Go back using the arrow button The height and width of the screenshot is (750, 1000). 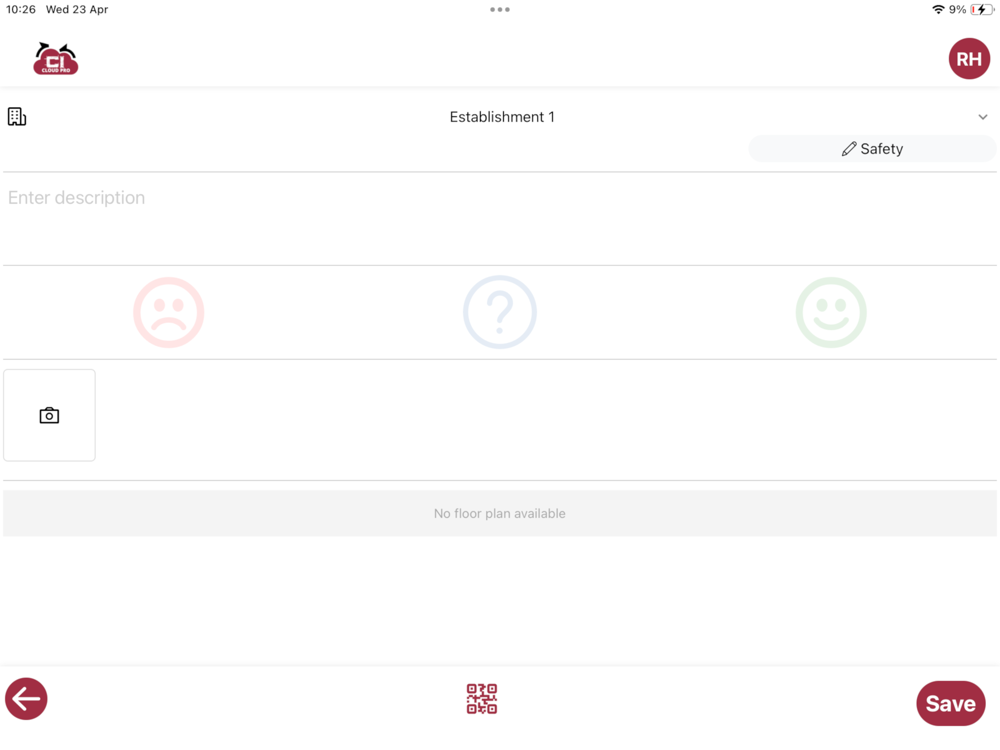tap(26, 699)
